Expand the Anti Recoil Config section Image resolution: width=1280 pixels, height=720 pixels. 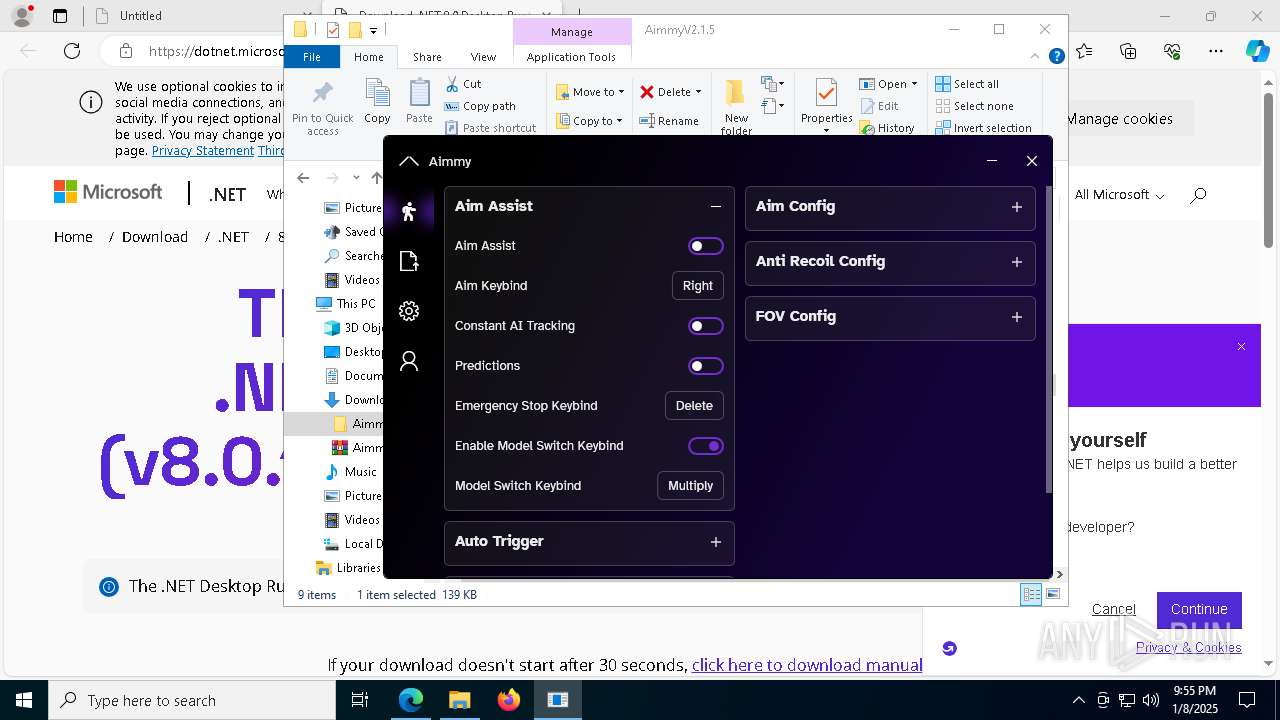point(1017,262)
